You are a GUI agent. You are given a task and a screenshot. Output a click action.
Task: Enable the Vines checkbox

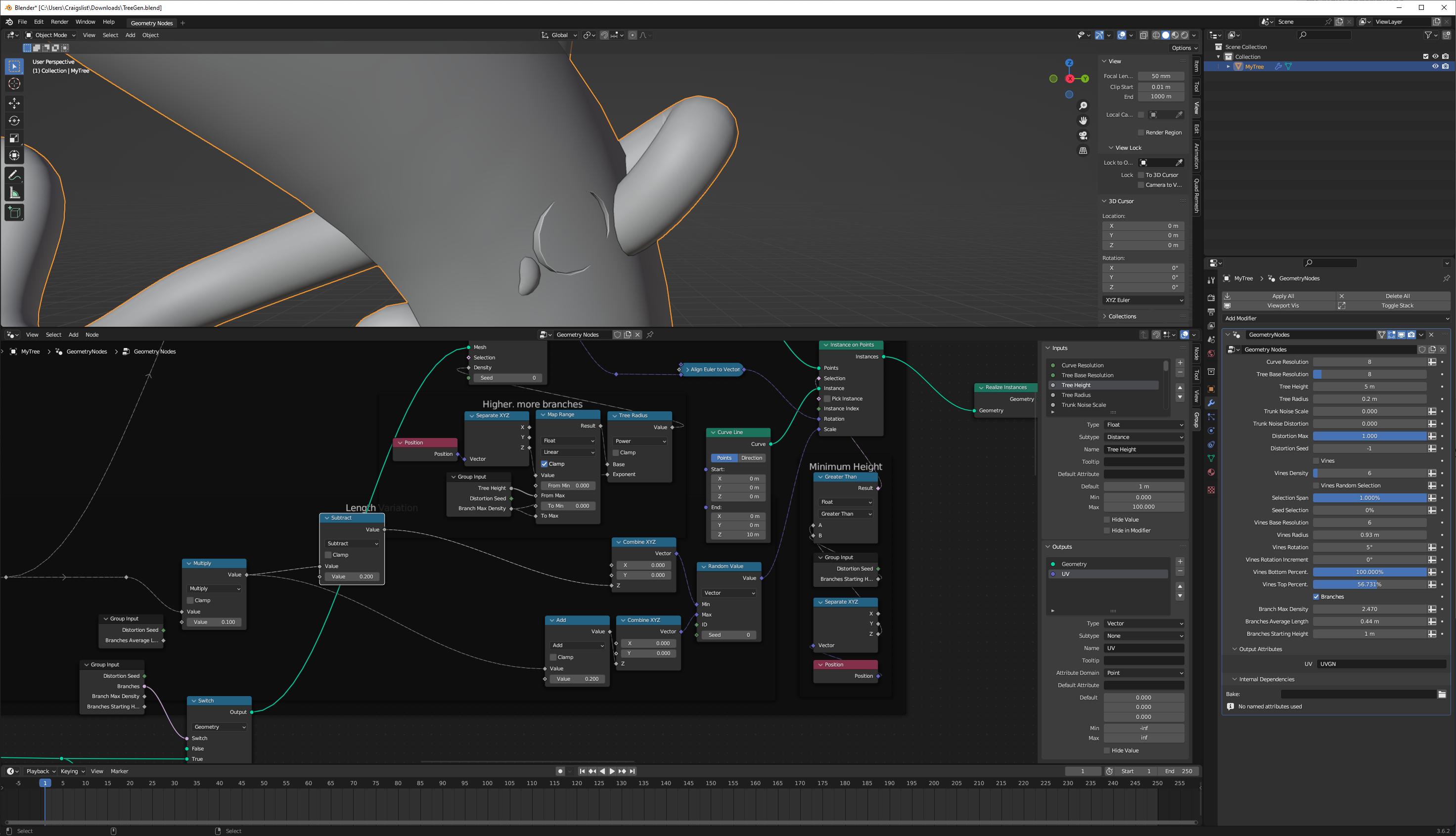click(x=1316, y=460)
